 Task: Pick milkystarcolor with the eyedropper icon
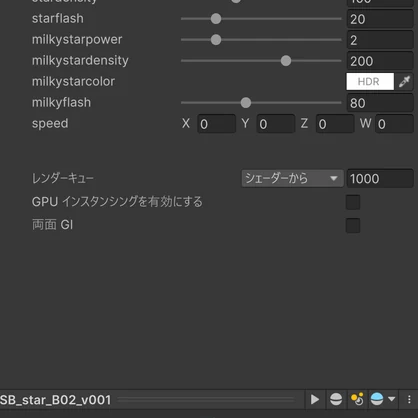(404, 82)
